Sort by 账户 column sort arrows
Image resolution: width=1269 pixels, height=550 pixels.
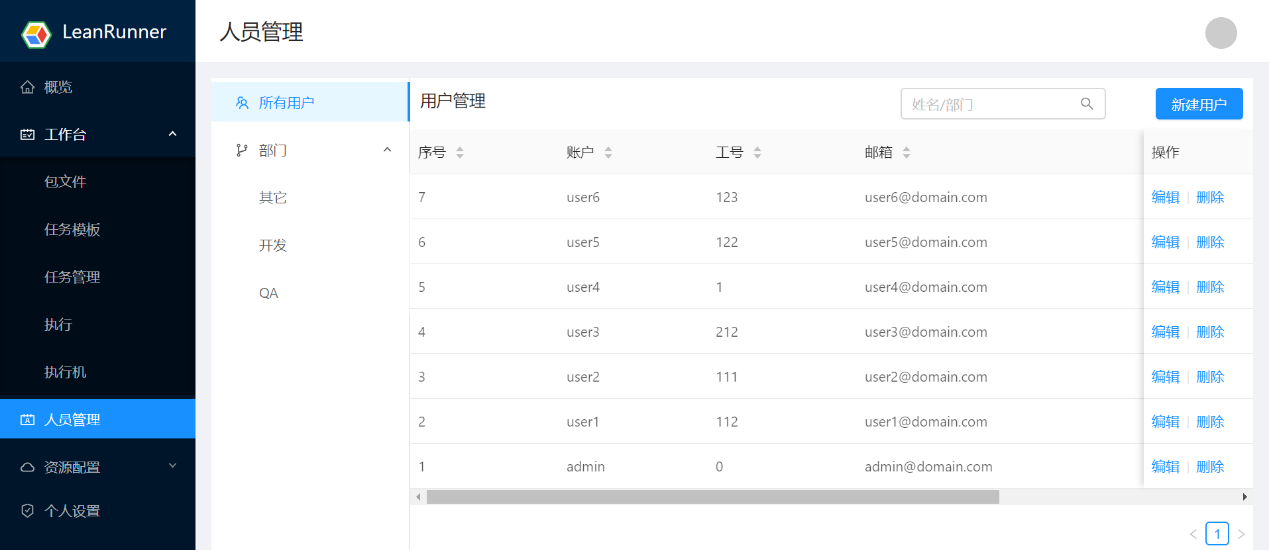pyautogui.click(x=608, y=153)
